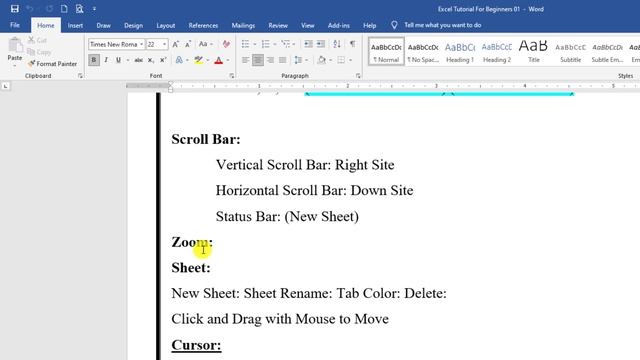Switch to the Layout tab

166,25
